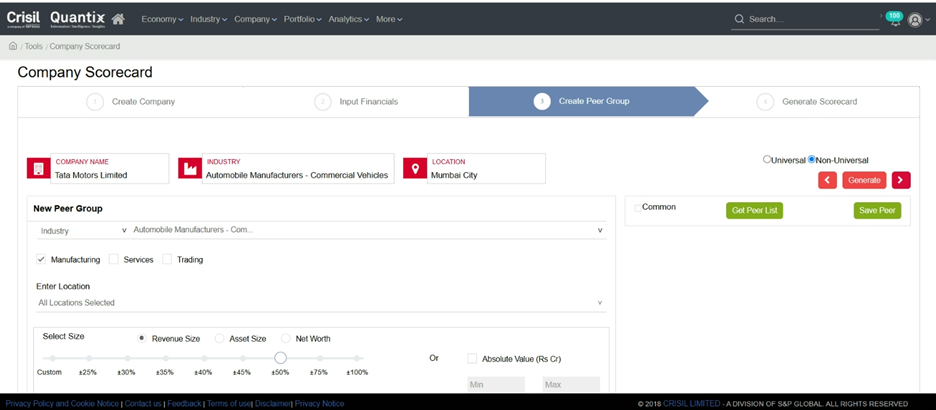Open the Industry navbar dropdown
The image size is (936, 410).
point(208,19)
